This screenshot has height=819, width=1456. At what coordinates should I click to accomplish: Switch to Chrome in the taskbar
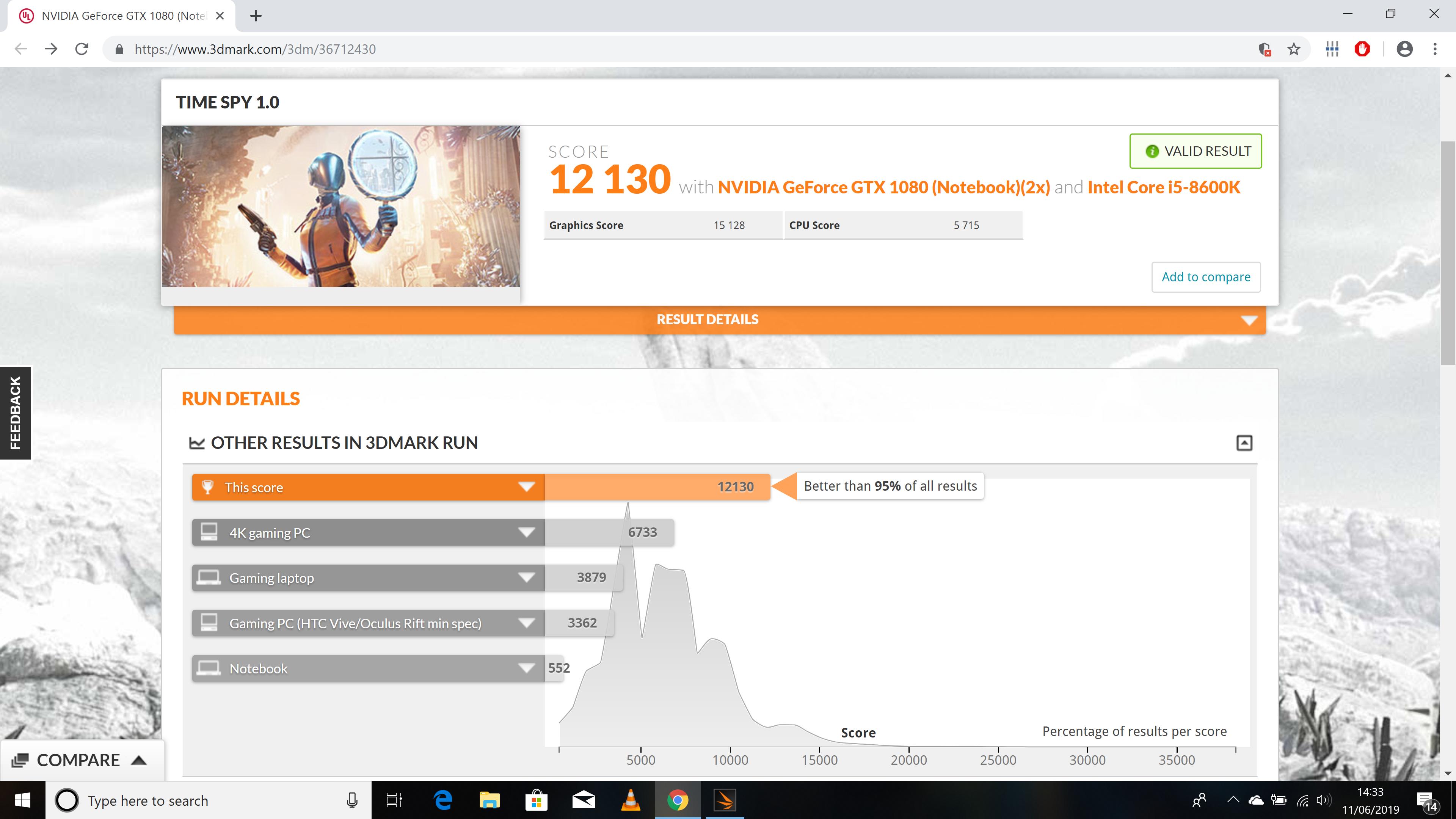[678, 800]
